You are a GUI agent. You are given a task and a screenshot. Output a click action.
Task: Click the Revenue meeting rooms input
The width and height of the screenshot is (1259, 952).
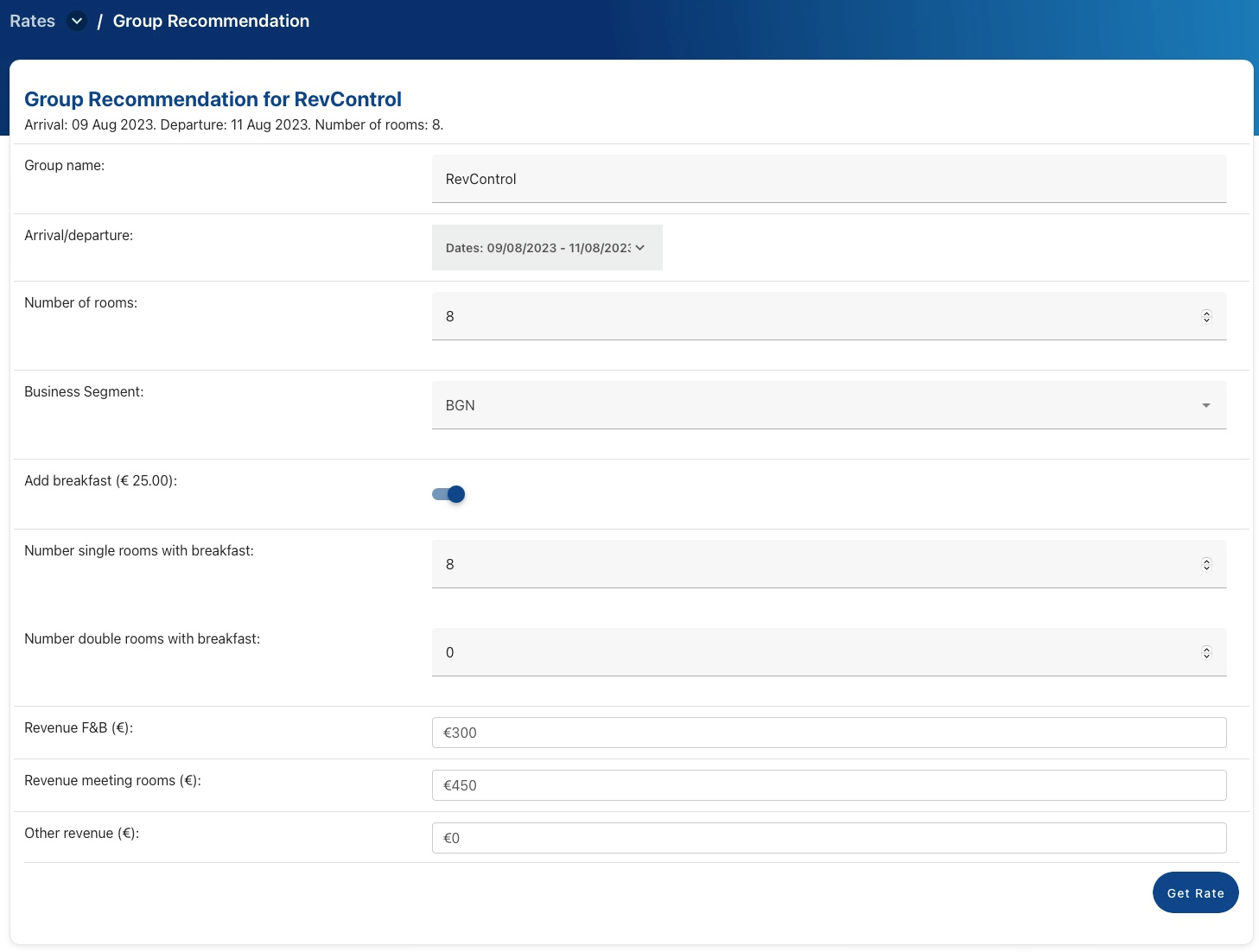(828, 785)
